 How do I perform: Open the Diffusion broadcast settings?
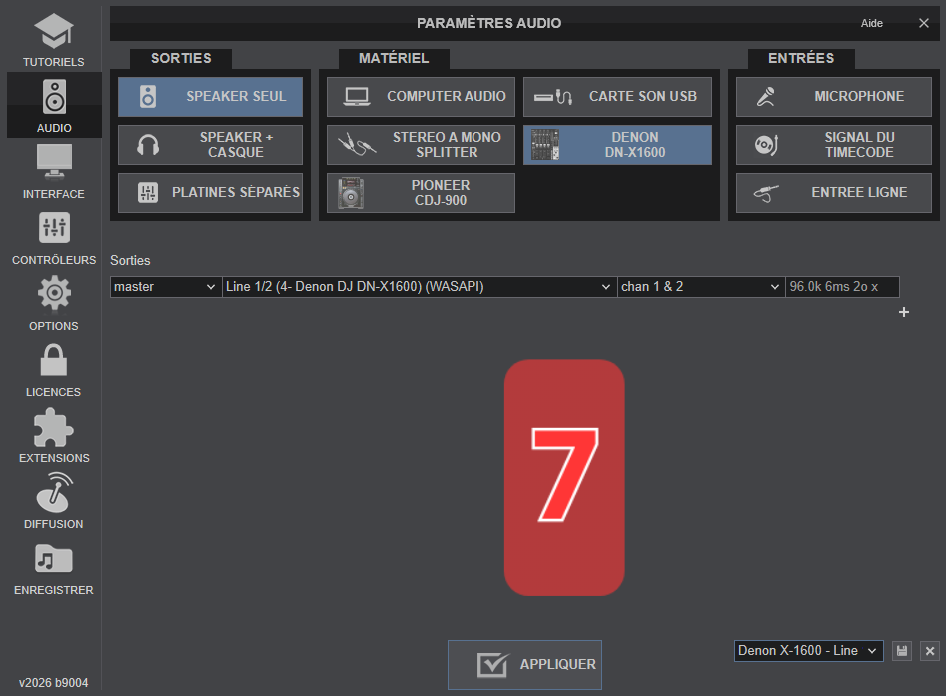coord(53,501)
